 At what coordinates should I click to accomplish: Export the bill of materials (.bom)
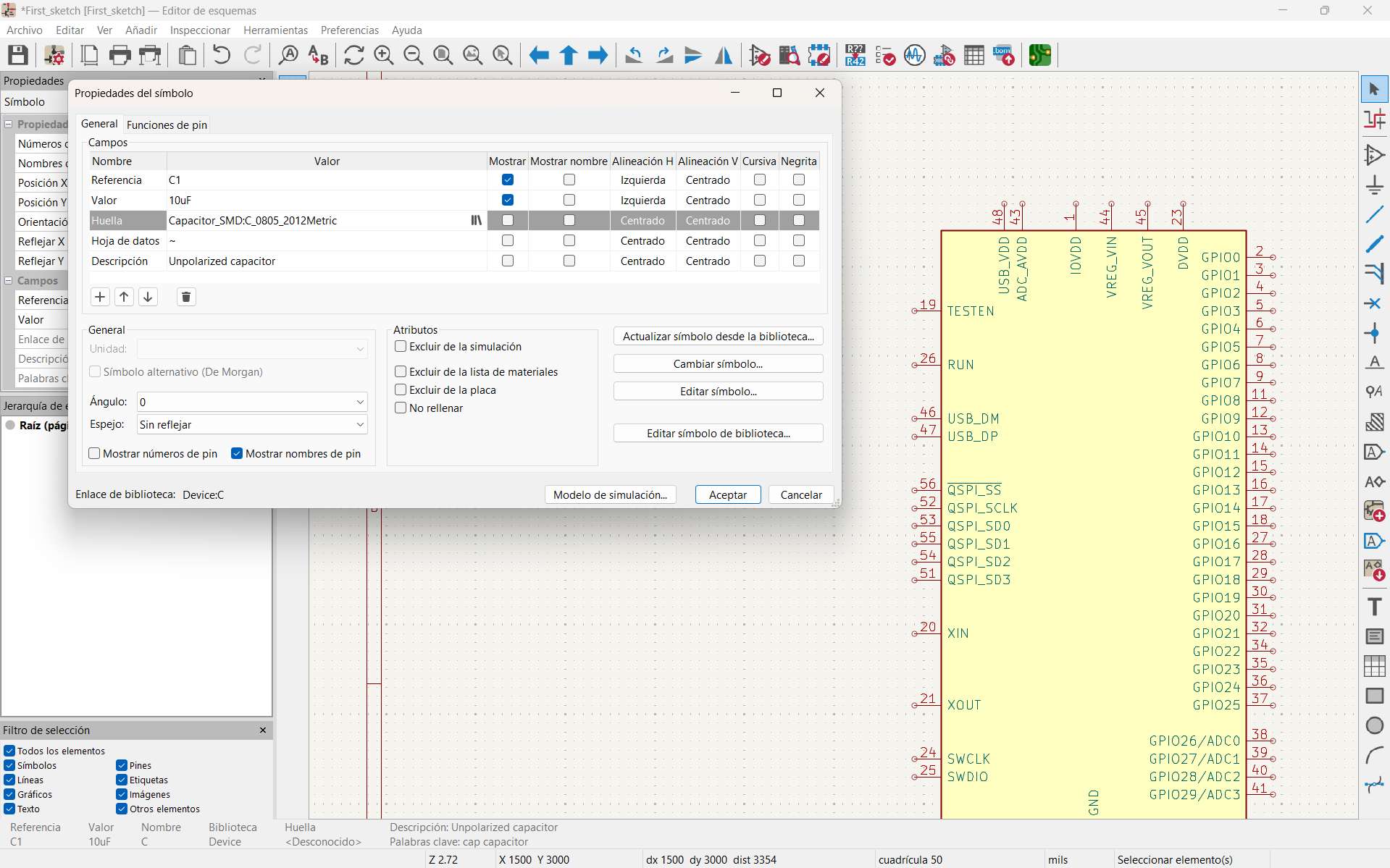click(1003, 55)
